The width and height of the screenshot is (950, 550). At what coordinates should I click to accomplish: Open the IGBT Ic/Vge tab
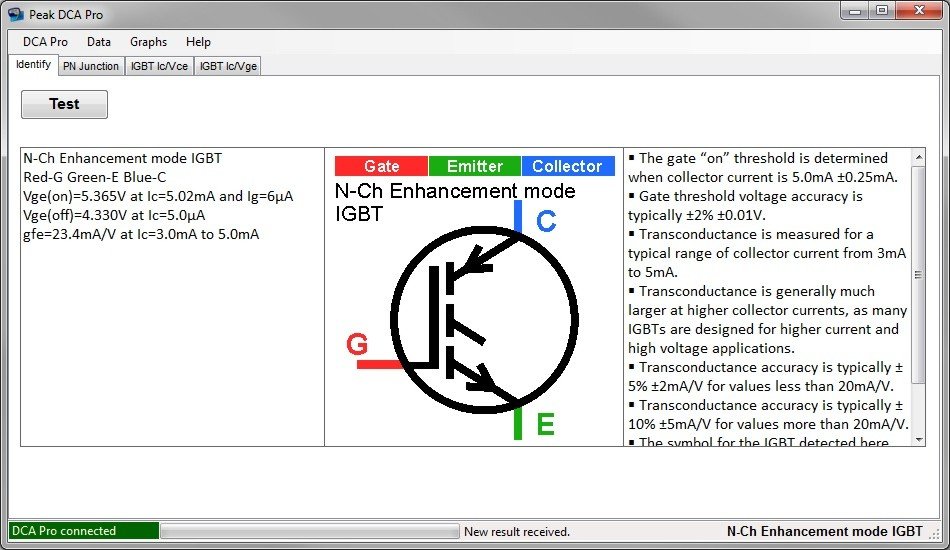pyautogui.click(x=228, y=66)
